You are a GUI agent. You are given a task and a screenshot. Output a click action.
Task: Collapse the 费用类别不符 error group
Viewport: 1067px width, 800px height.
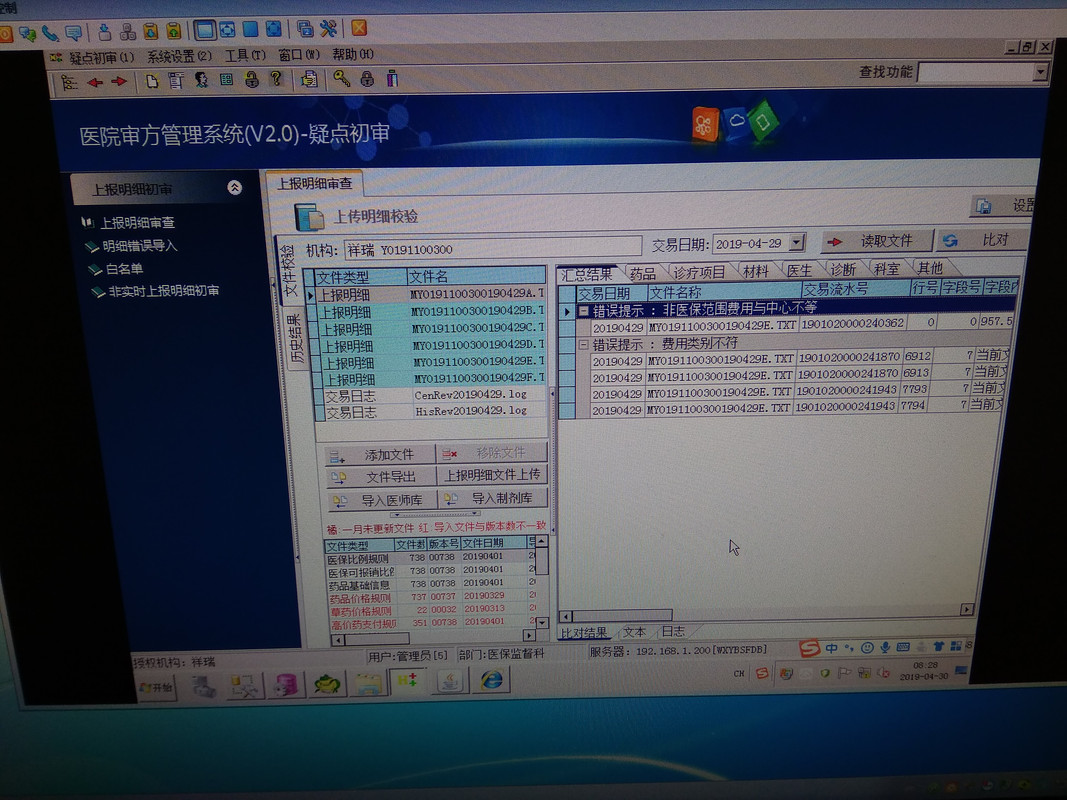pyautogui.click(x=582, y=345)
